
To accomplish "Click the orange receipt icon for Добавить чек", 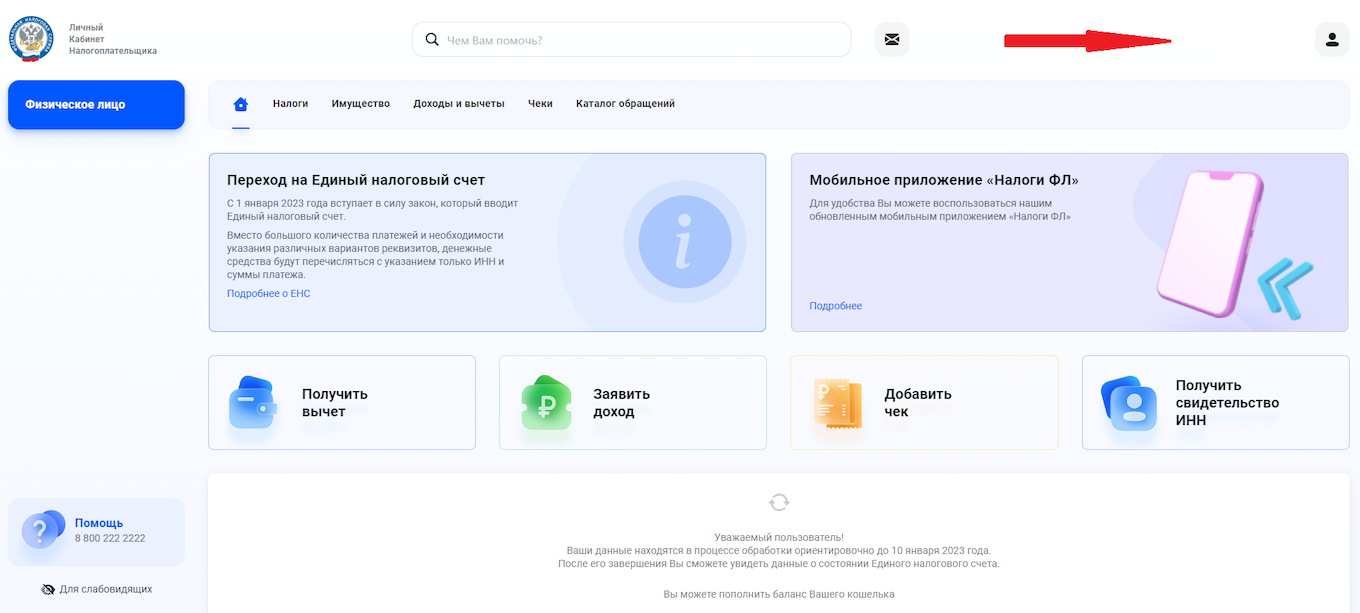I will click(x=837, y=404).
